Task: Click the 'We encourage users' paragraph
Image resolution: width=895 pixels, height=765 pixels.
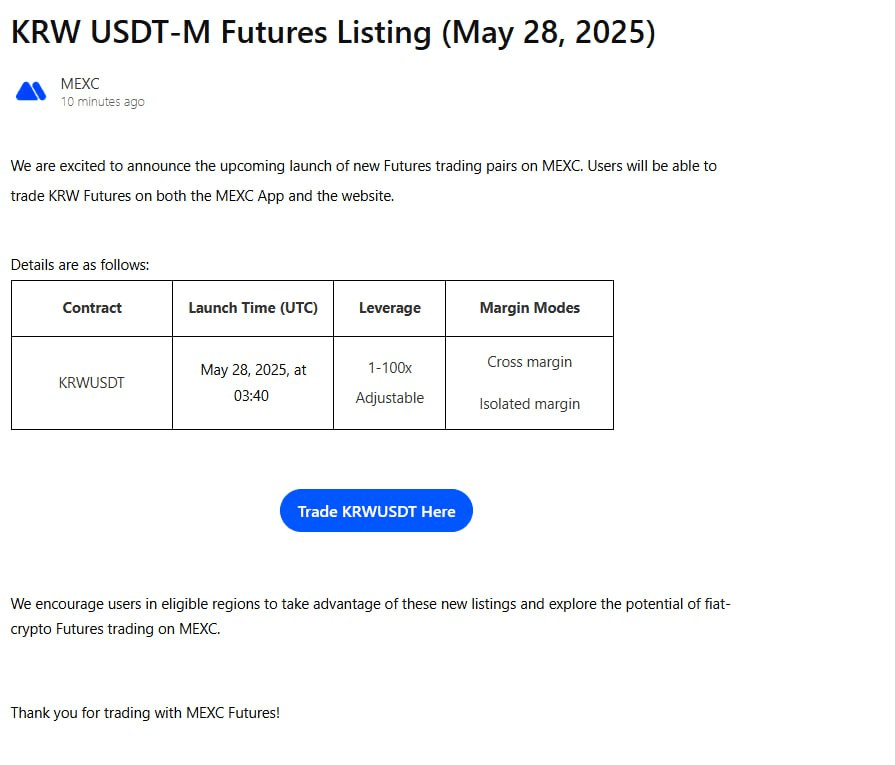Action: (x=370, y=617)
